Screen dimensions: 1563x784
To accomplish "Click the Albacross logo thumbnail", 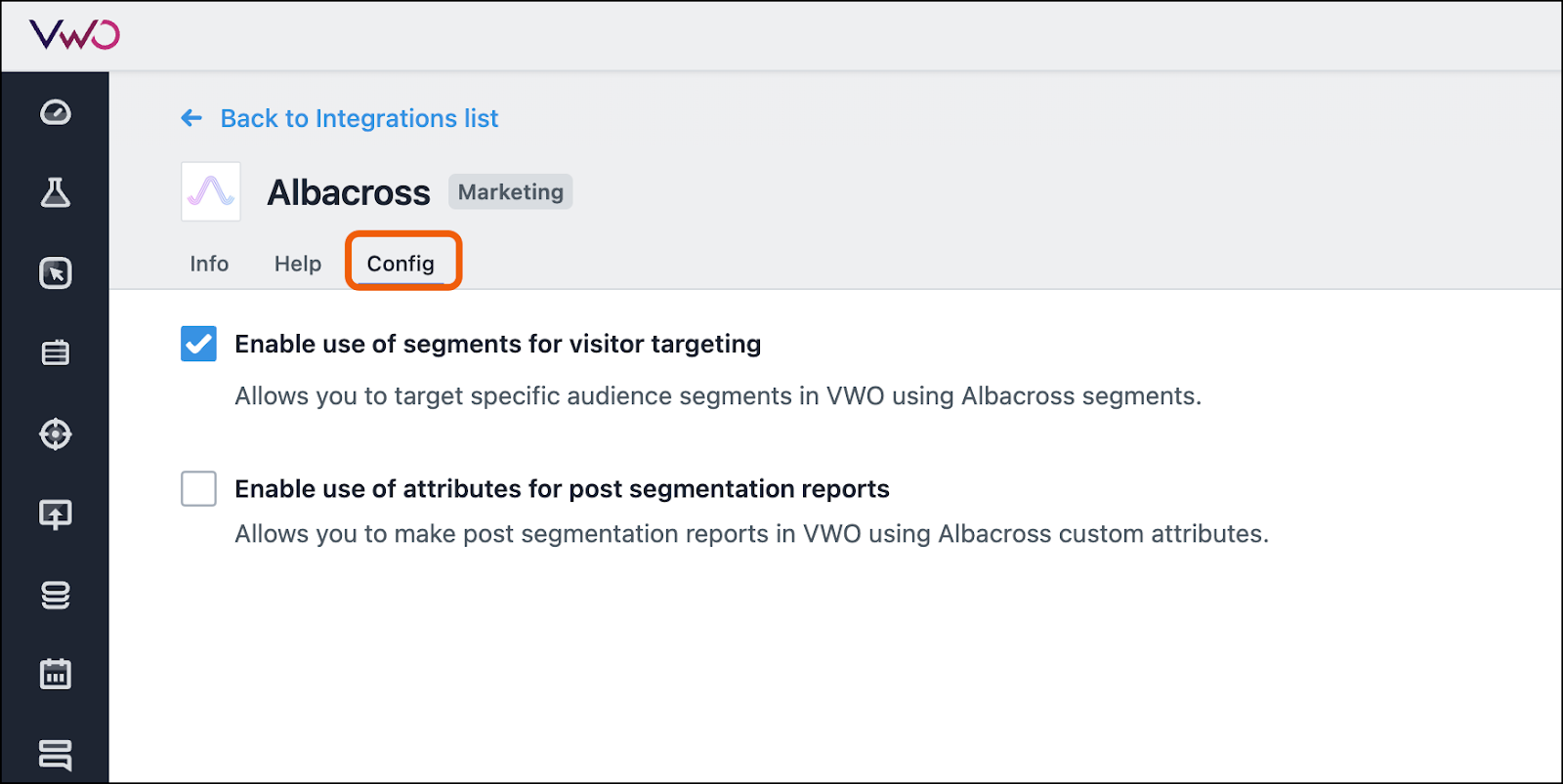I will (211, 191).
